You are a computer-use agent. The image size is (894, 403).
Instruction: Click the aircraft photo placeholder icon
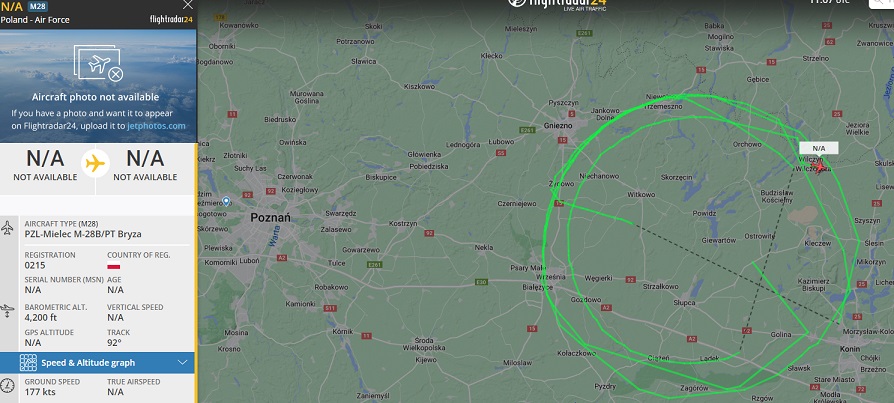(99, 63)
